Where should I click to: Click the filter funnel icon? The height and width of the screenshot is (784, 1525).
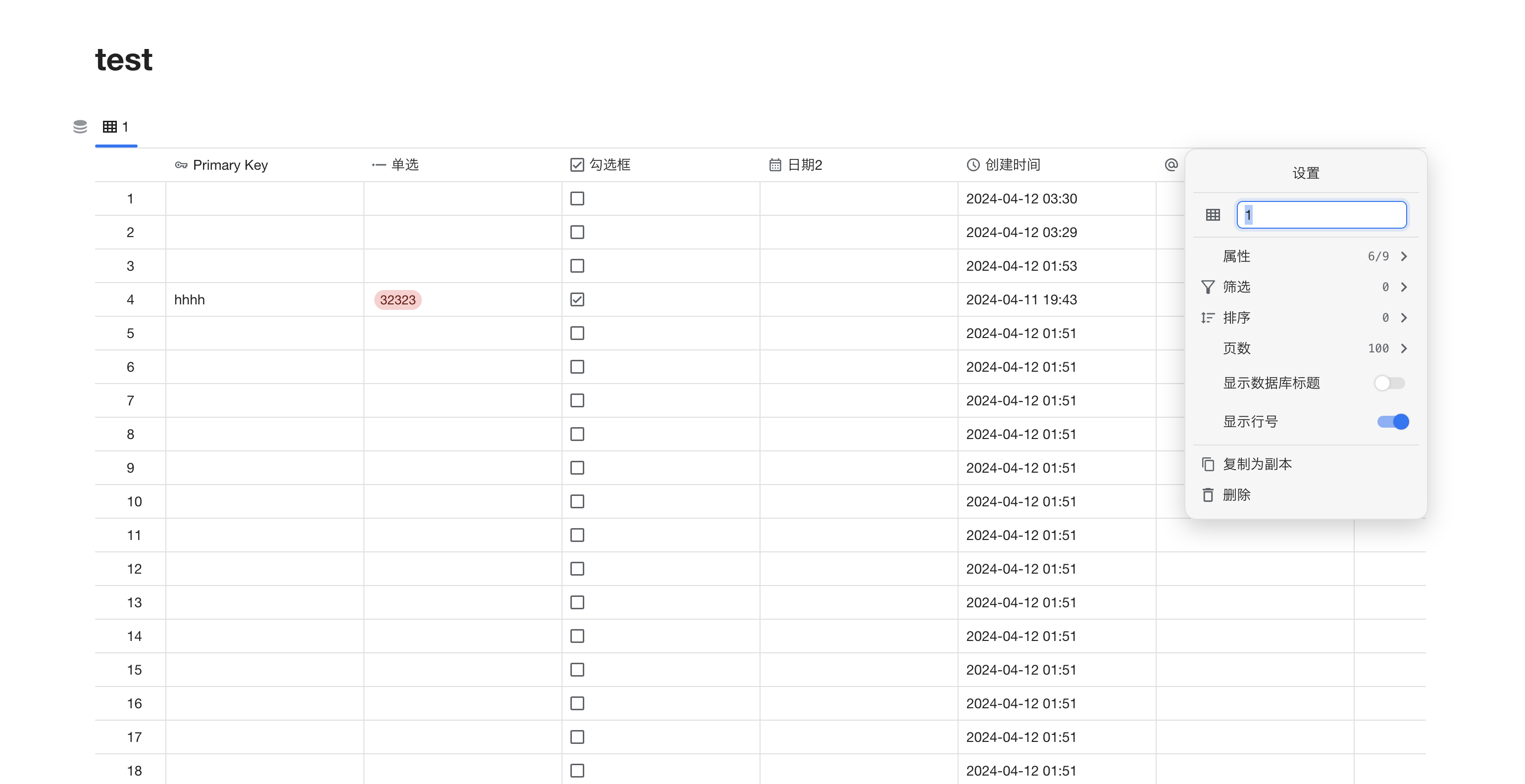(x=1208, y=287)
